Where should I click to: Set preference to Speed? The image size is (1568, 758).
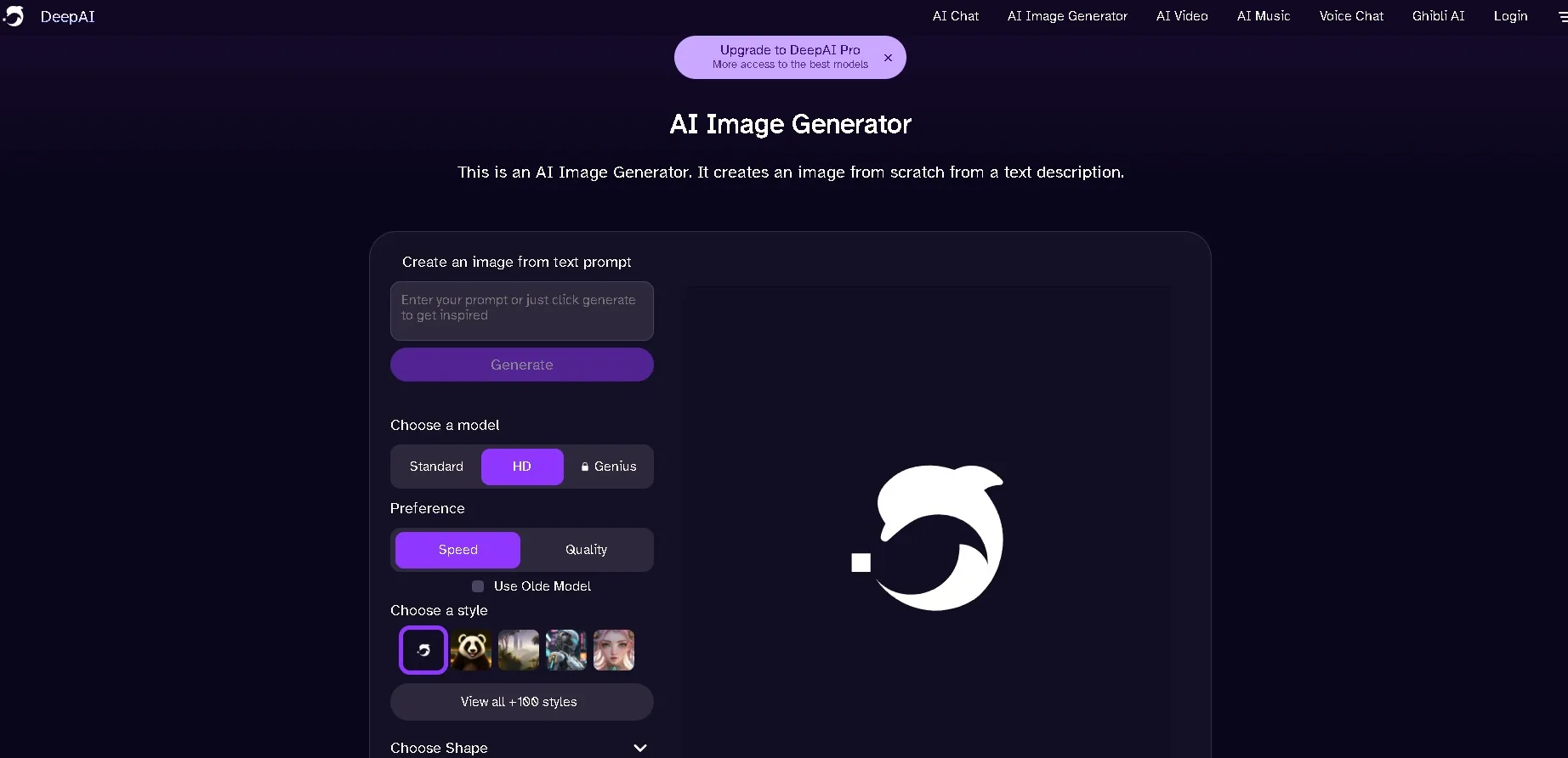457,550
